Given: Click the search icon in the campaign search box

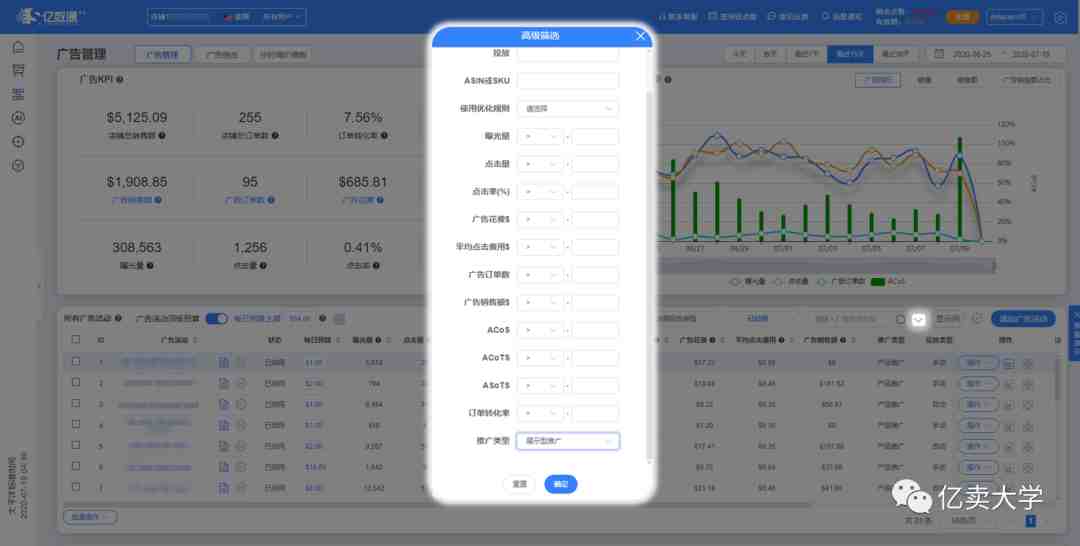Looking at the screenshot, I should (x=900, y=319).
